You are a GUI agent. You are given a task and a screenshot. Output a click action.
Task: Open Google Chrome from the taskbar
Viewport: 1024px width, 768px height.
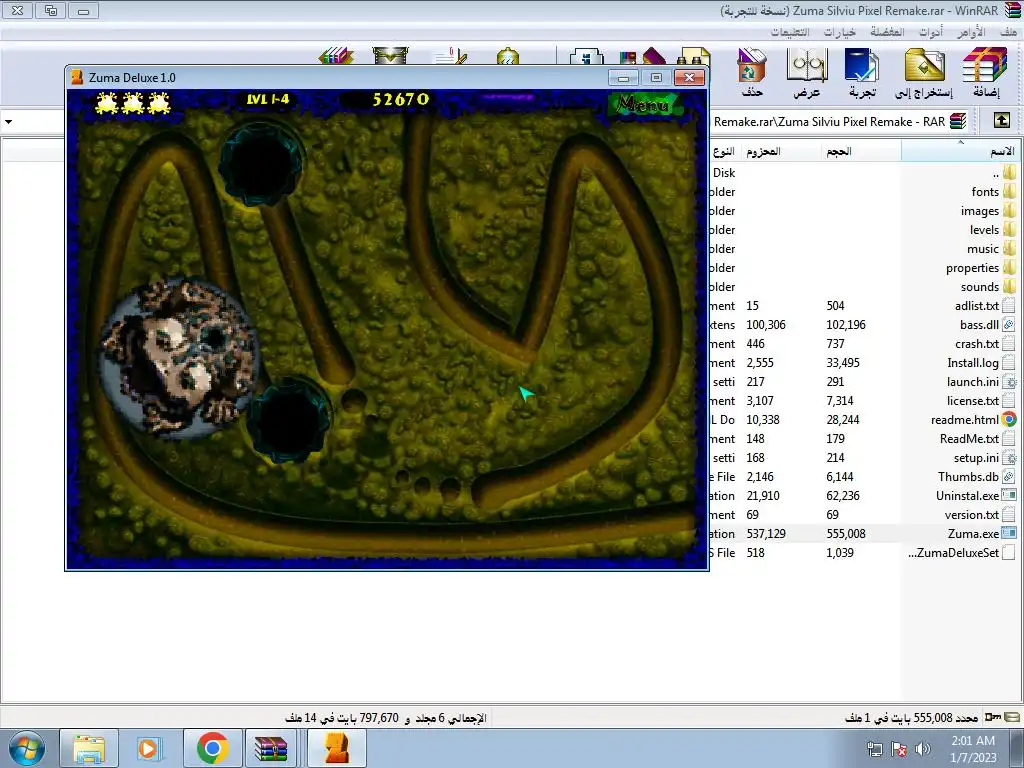[x=212, y=748]
